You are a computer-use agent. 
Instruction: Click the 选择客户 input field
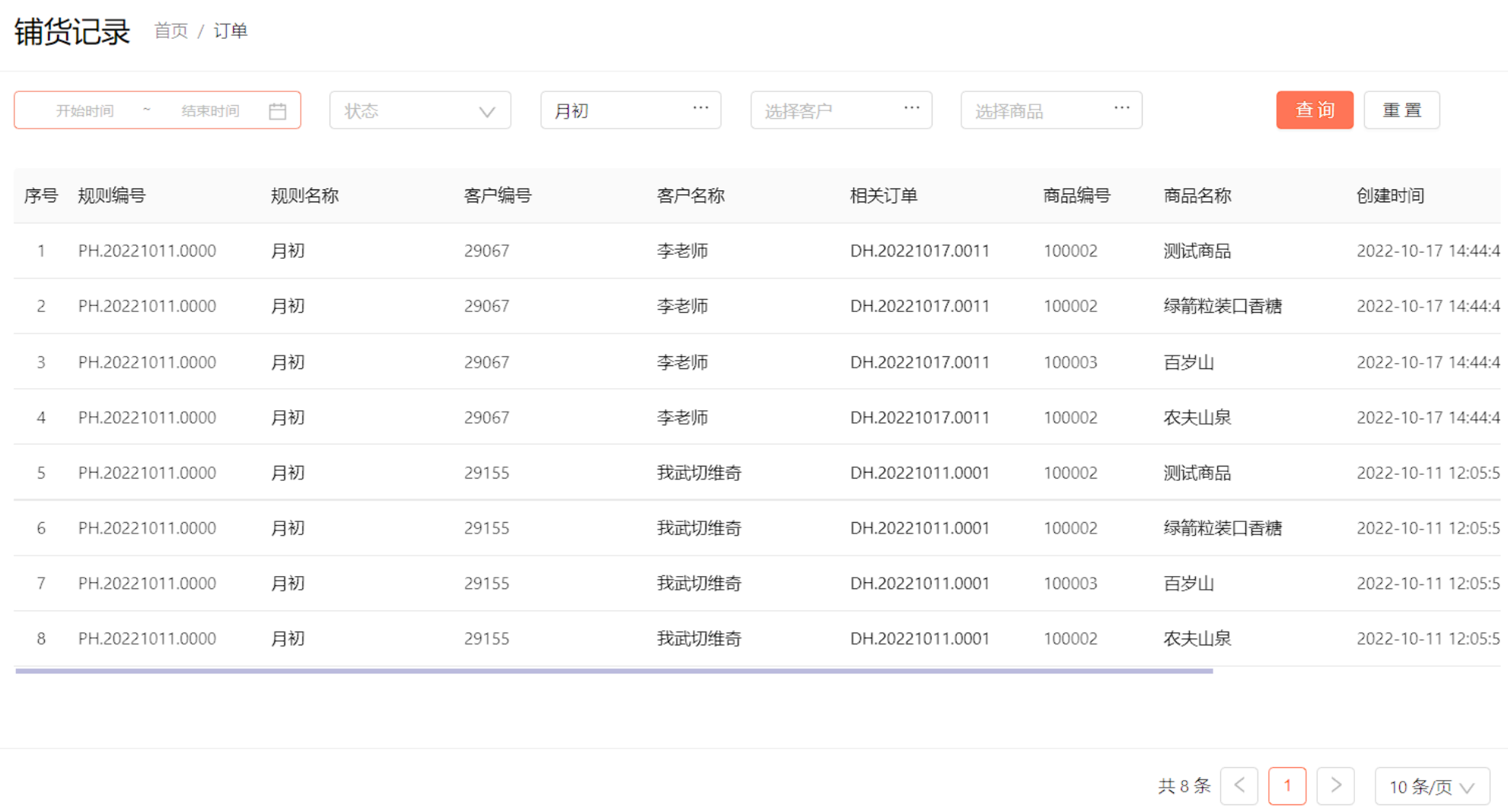[841, 110]
